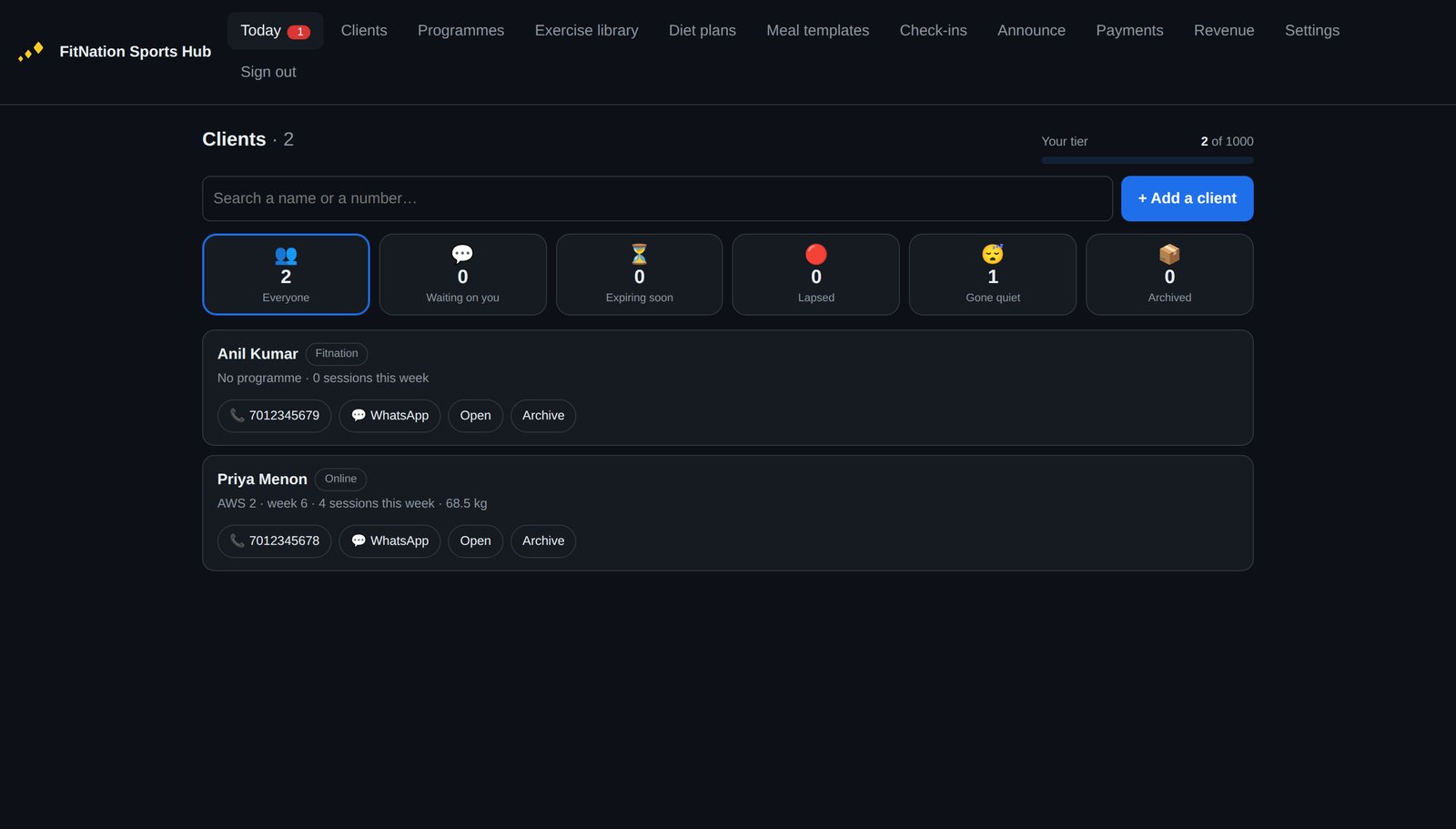The height and width of the screenshot is (829, 1456).
Task: Open Revenue section
Action: pyautogui.click(x=1224, y=31)
